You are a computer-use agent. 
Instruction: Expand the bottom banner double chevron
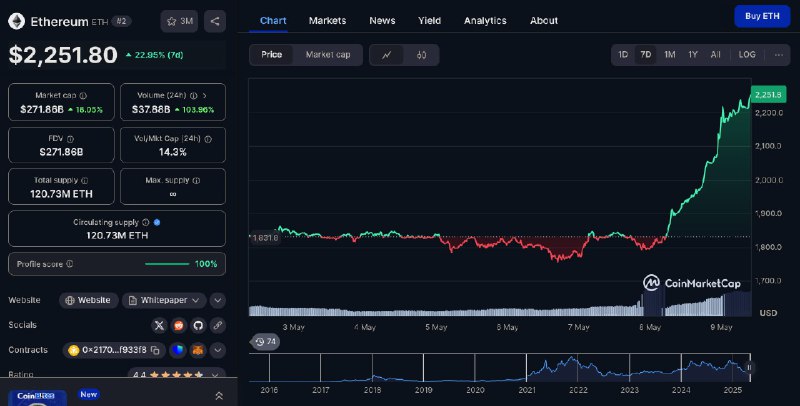tap(219, 396)
